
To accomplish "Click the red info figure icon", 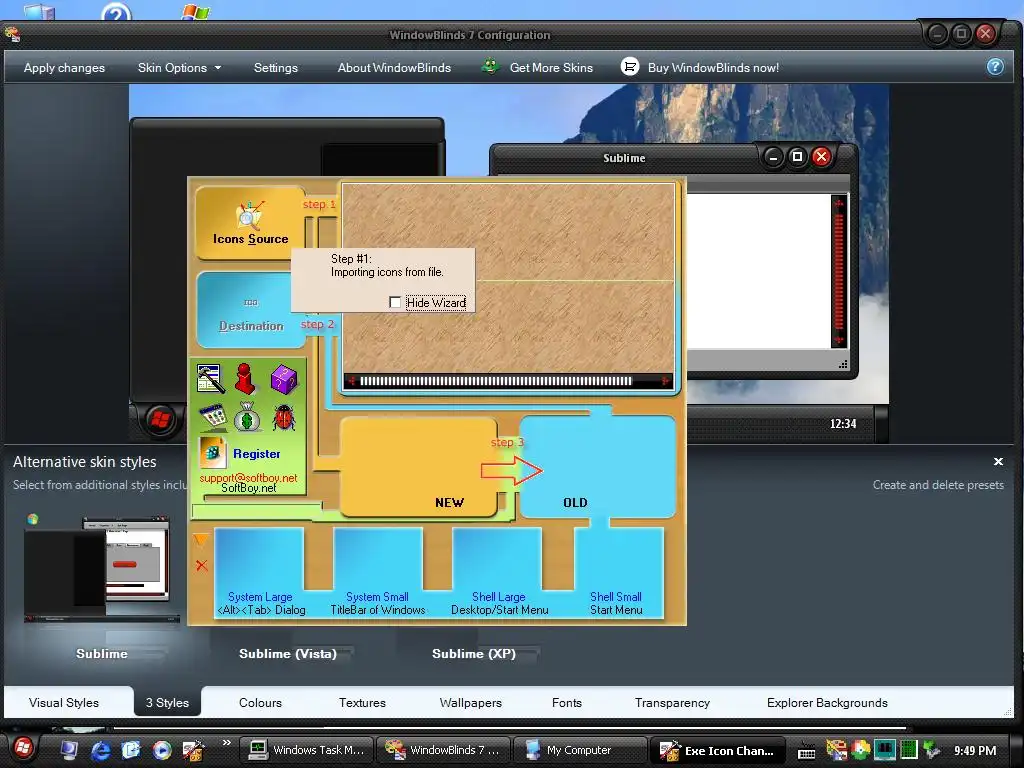I will 246,379.
